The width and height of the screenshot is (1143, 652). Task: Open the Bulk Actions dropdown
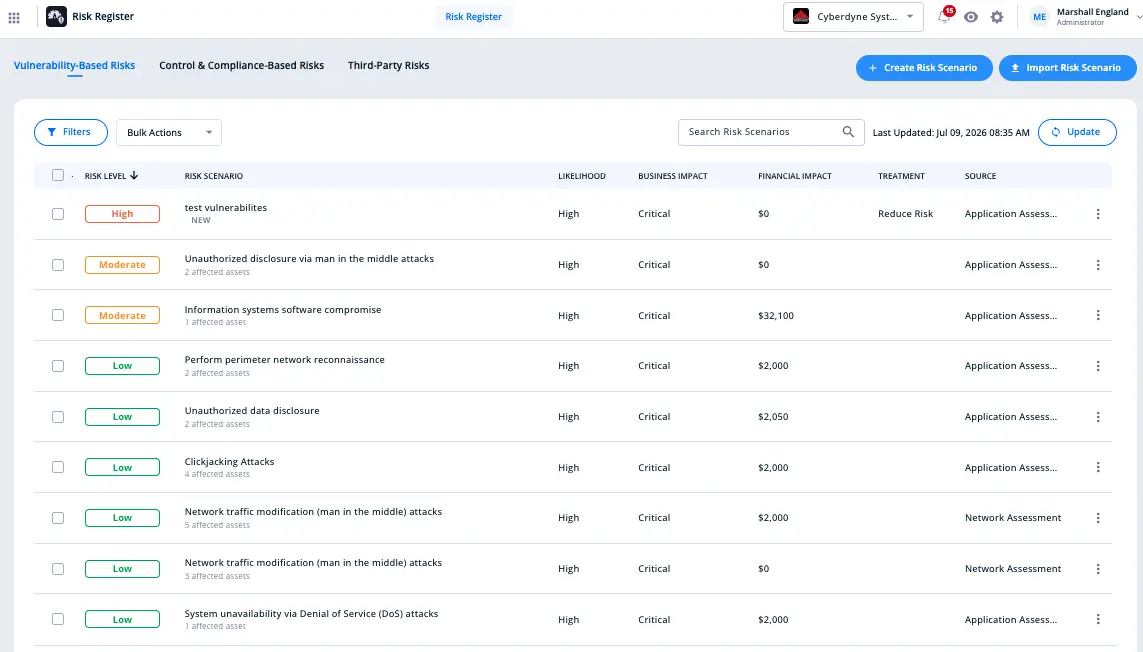tap(168, 133)
